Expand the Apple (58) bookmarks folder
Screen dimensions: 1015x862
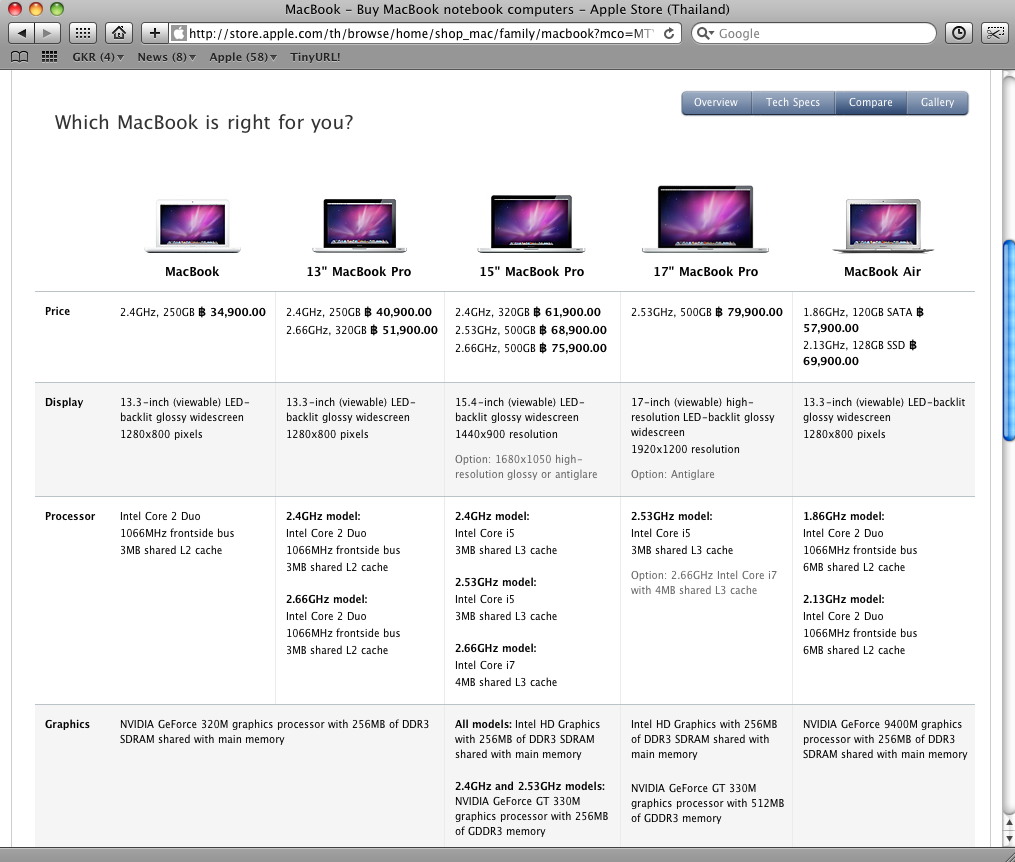tap(243, 57)
